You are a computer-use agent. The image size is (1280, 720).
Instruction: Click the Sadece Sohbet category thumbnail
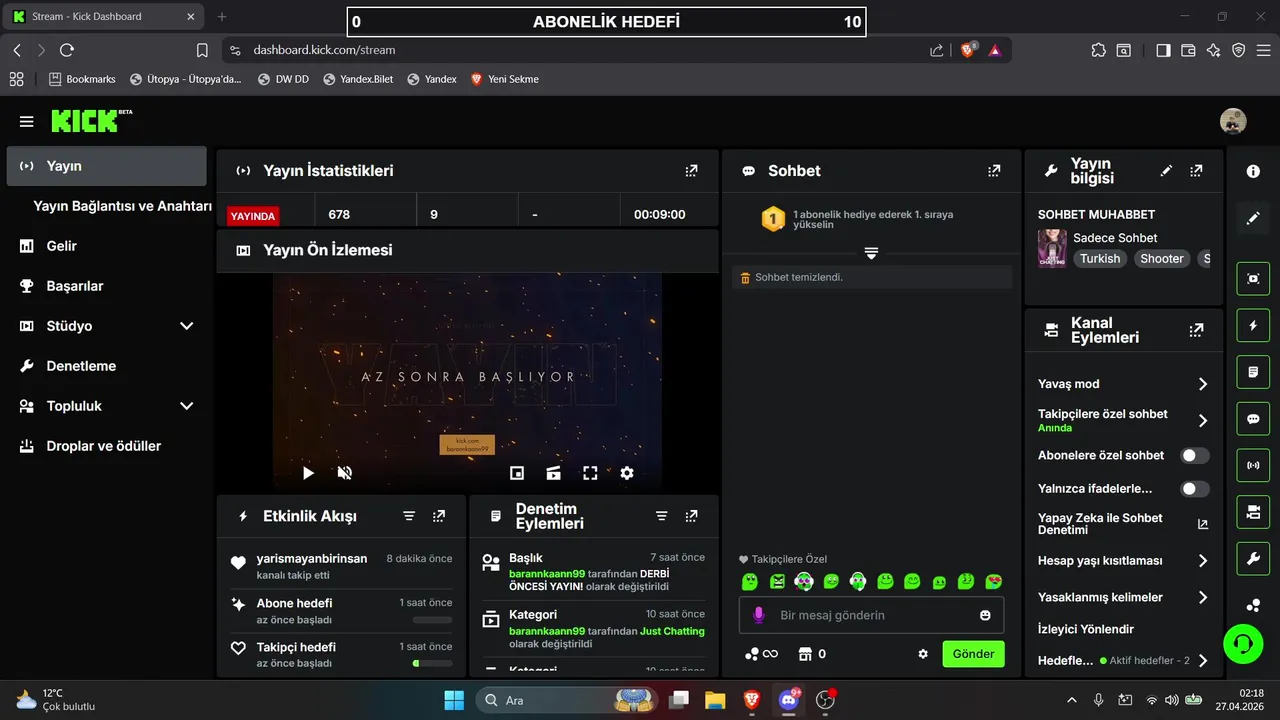[1052, 248]
